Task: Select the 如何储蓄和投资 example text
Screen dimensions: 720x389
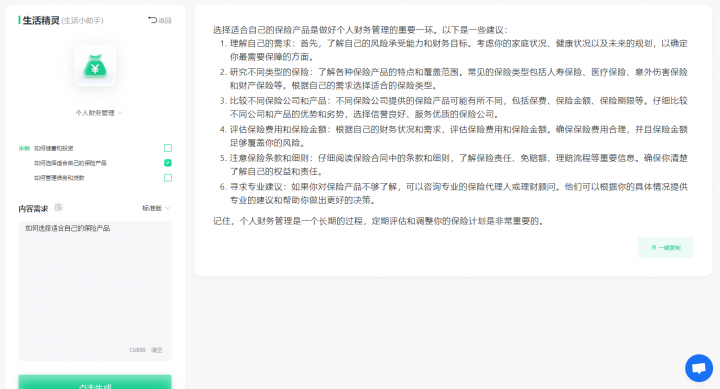Action: point(53,148)
